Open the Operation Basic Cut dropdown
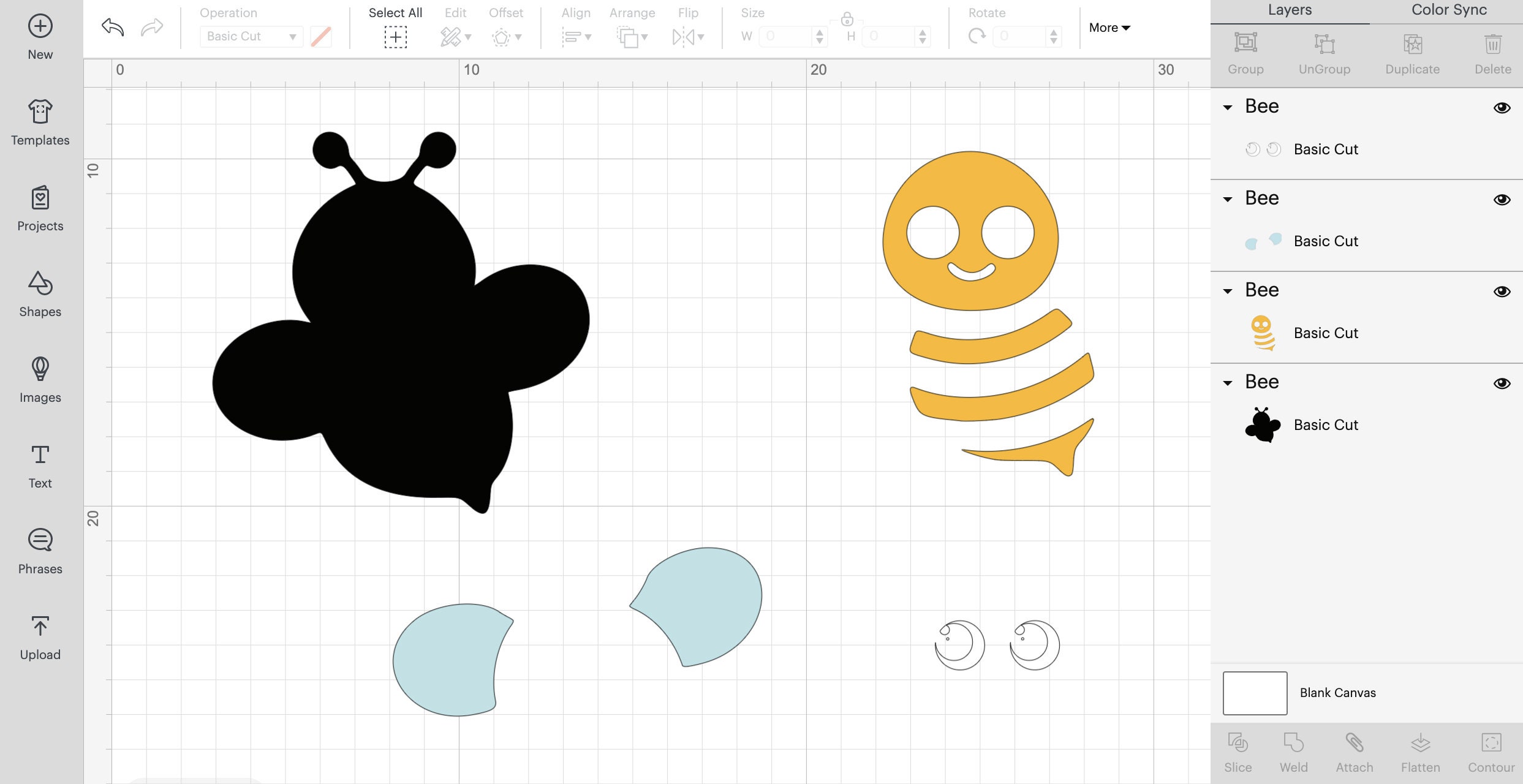The height and width of the screenshot is (784, 1523). [x=251, y=36]
